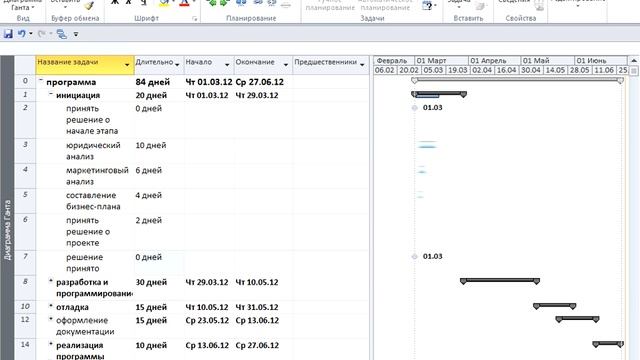
Task: Click the Inspect Task question-mark icon
Action: point(427,5)
